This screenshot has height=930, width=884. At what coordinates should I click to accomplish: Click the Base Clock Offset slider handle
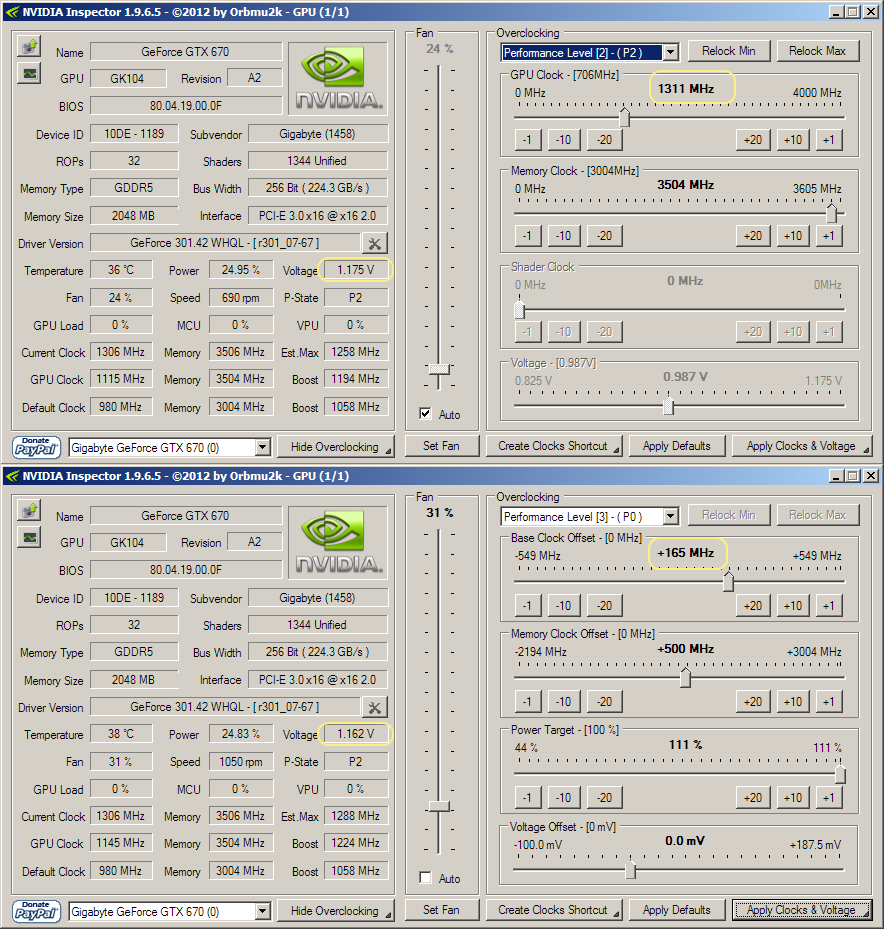coord(728,581)
